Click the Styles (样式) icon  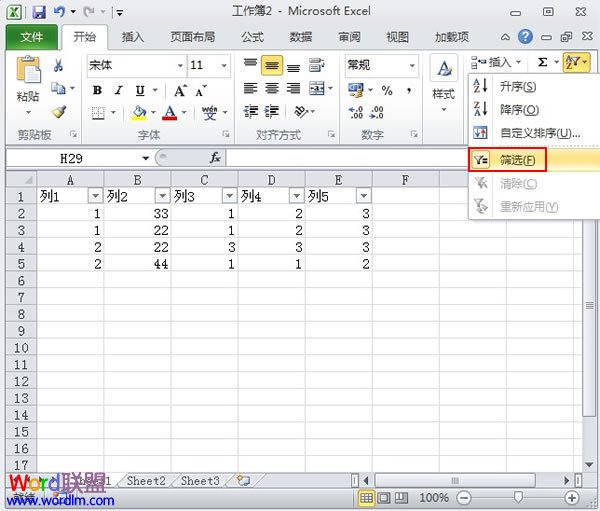click(443, 80)
